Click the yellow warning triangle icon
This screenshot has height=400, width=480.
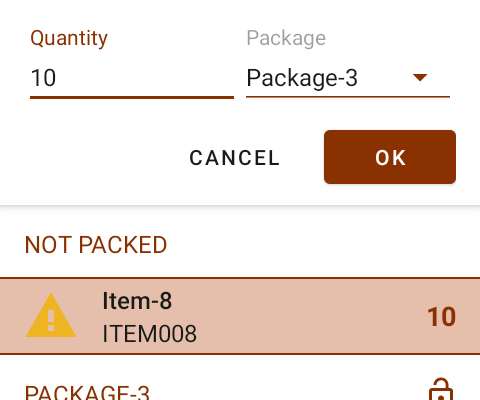51,315
